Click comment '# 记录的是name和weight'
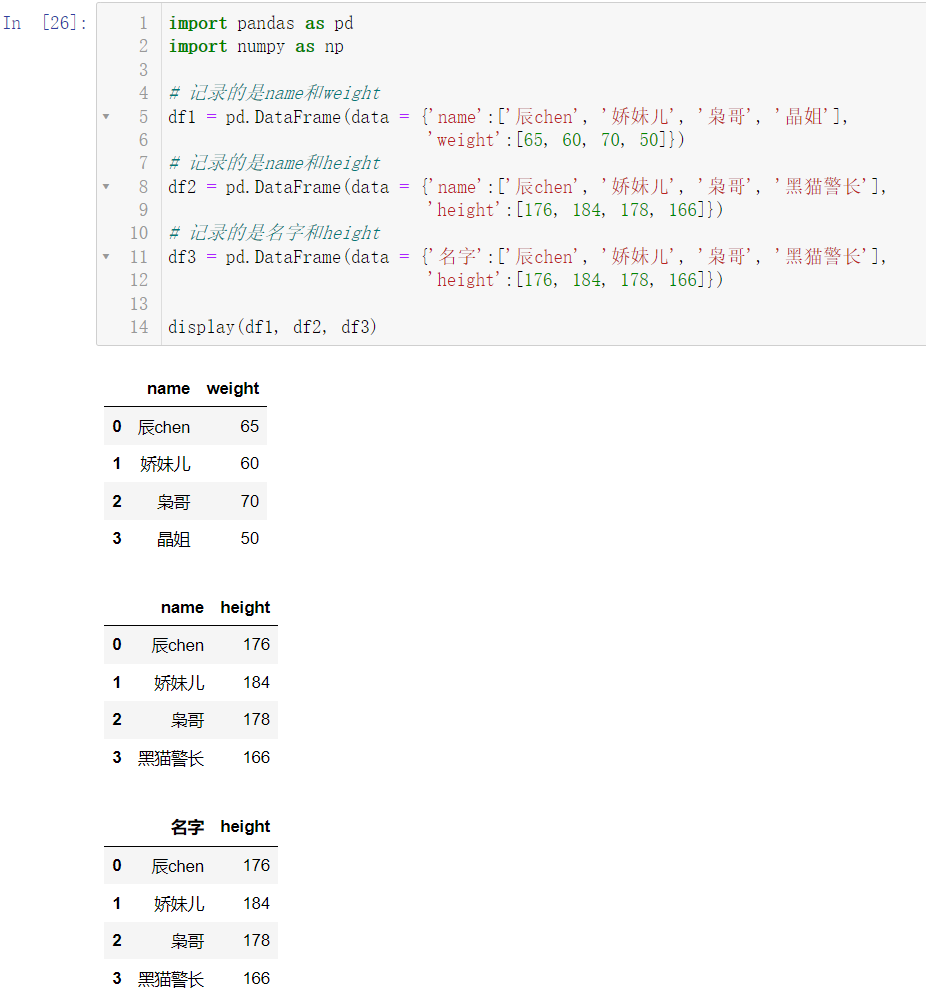The height and width of the screenshot is (997, 926). 274,93
